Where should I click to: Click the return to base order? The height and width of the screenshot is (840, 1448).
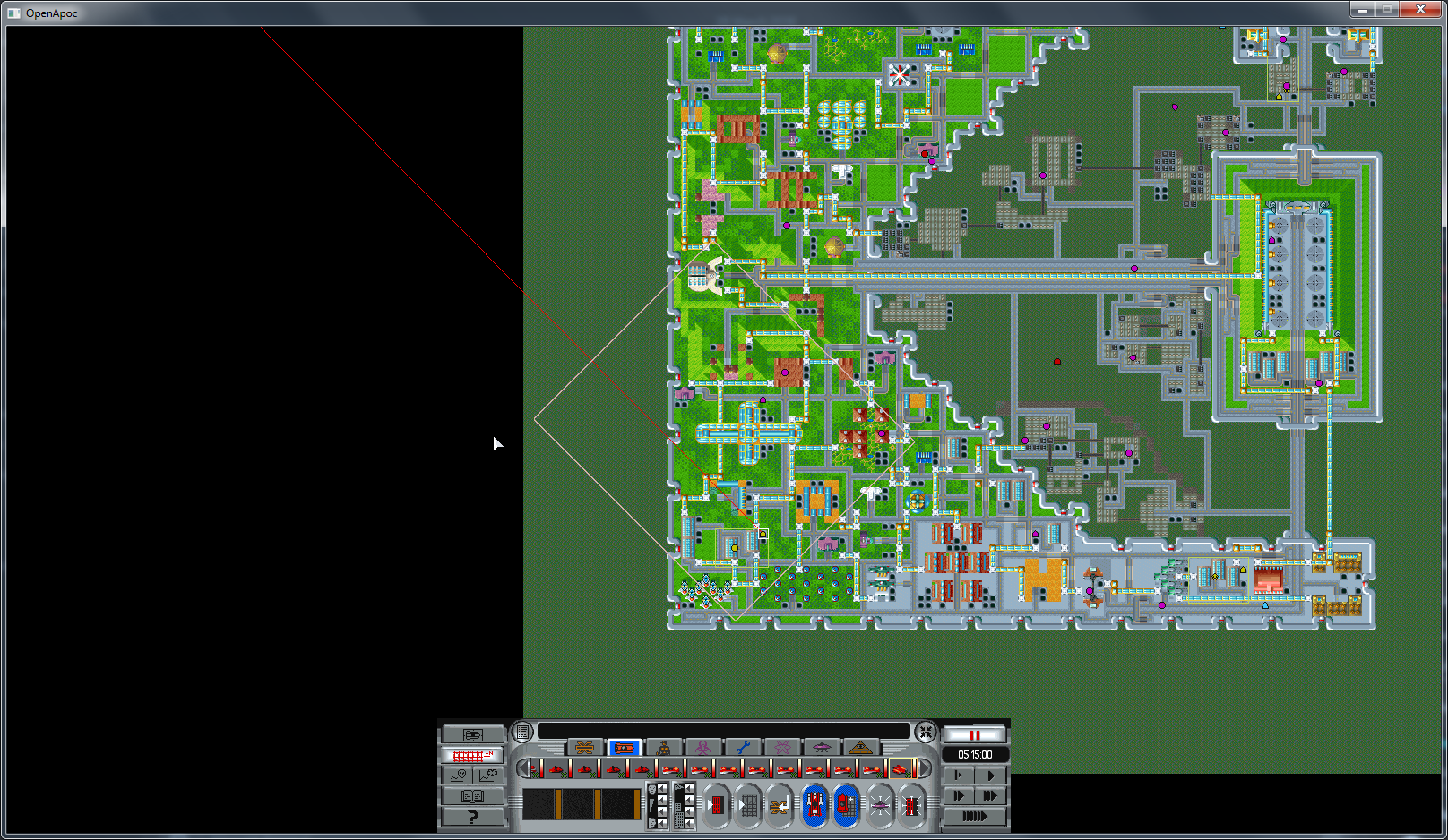pos(780,805)
